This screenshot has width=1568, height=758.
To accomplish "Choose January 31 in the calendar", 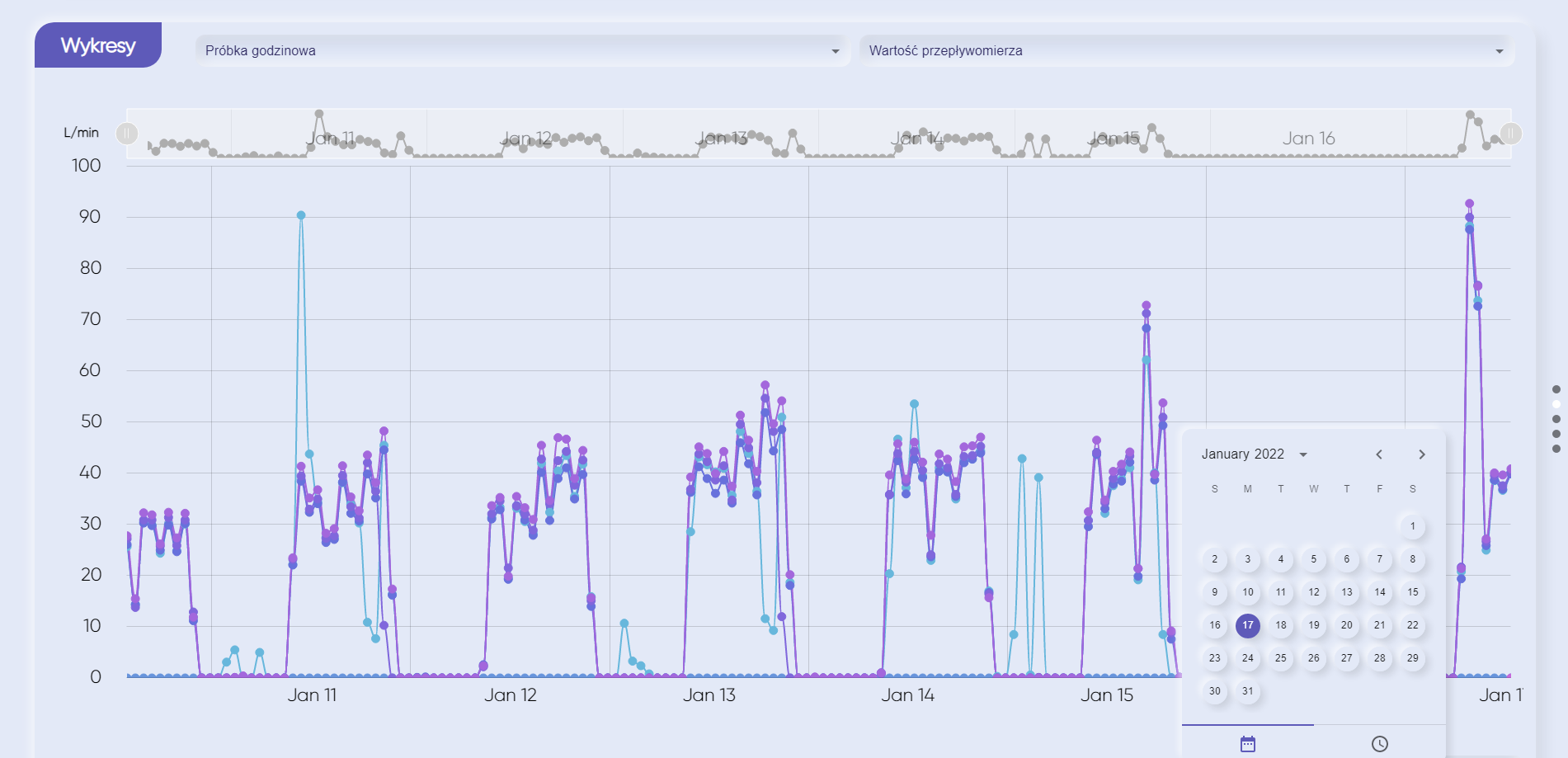I will (x=1247, y=691).
